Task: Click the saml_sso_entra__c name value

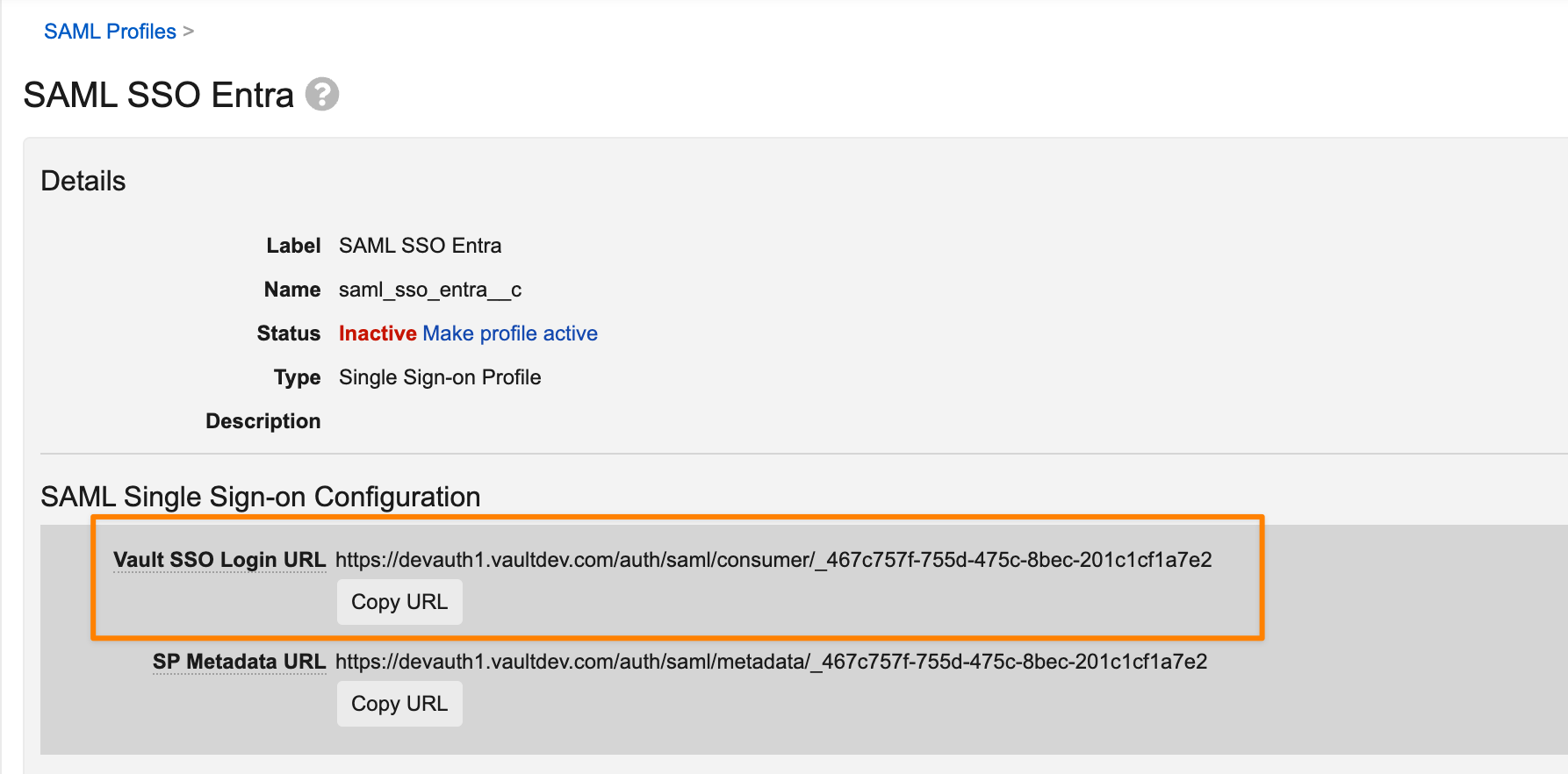Action: coord(430,290)
